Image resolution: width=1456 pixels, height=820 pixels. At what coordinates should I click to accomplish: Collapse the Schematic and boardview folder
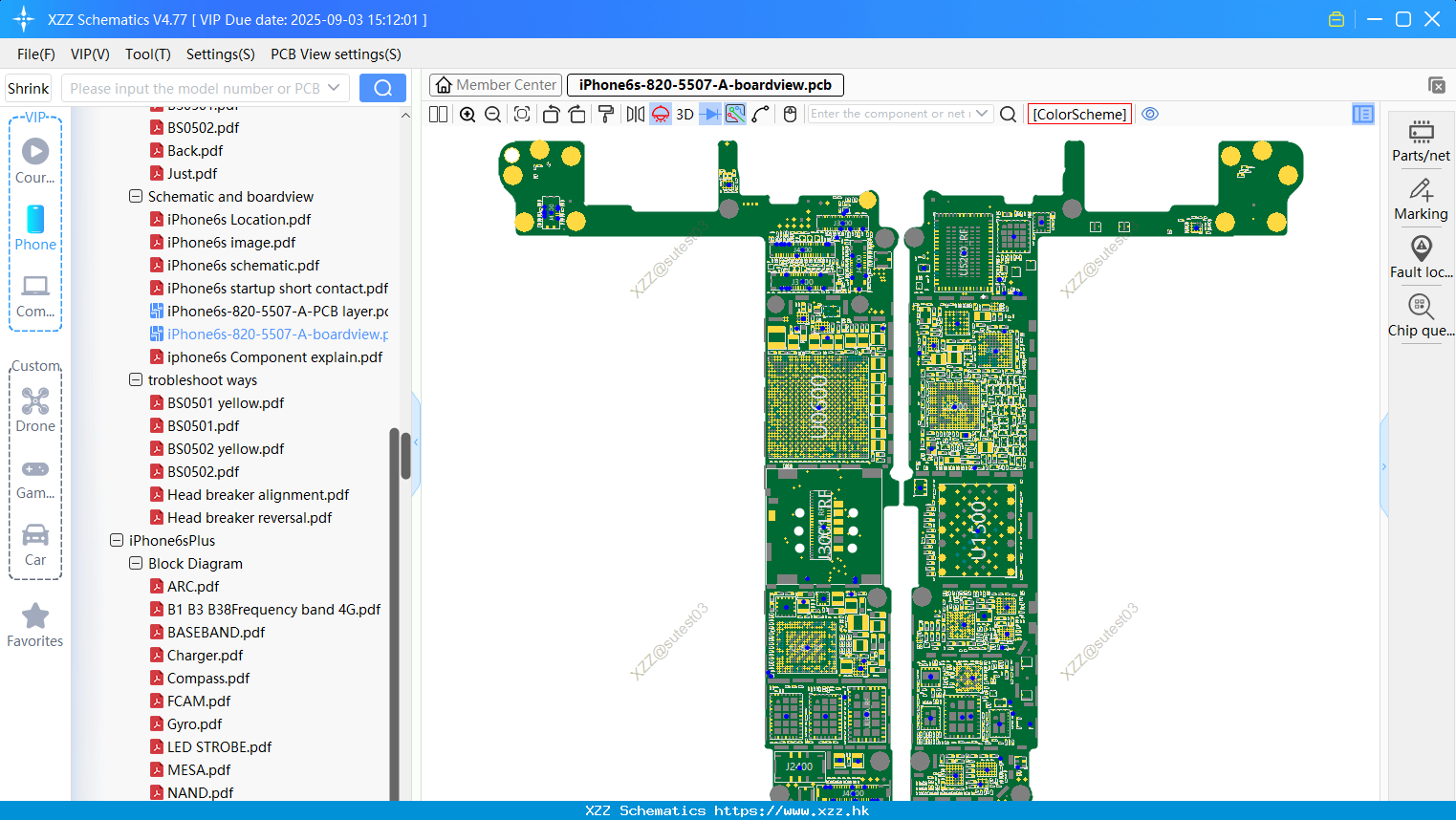pyautogui.click(x=136, y=197)
